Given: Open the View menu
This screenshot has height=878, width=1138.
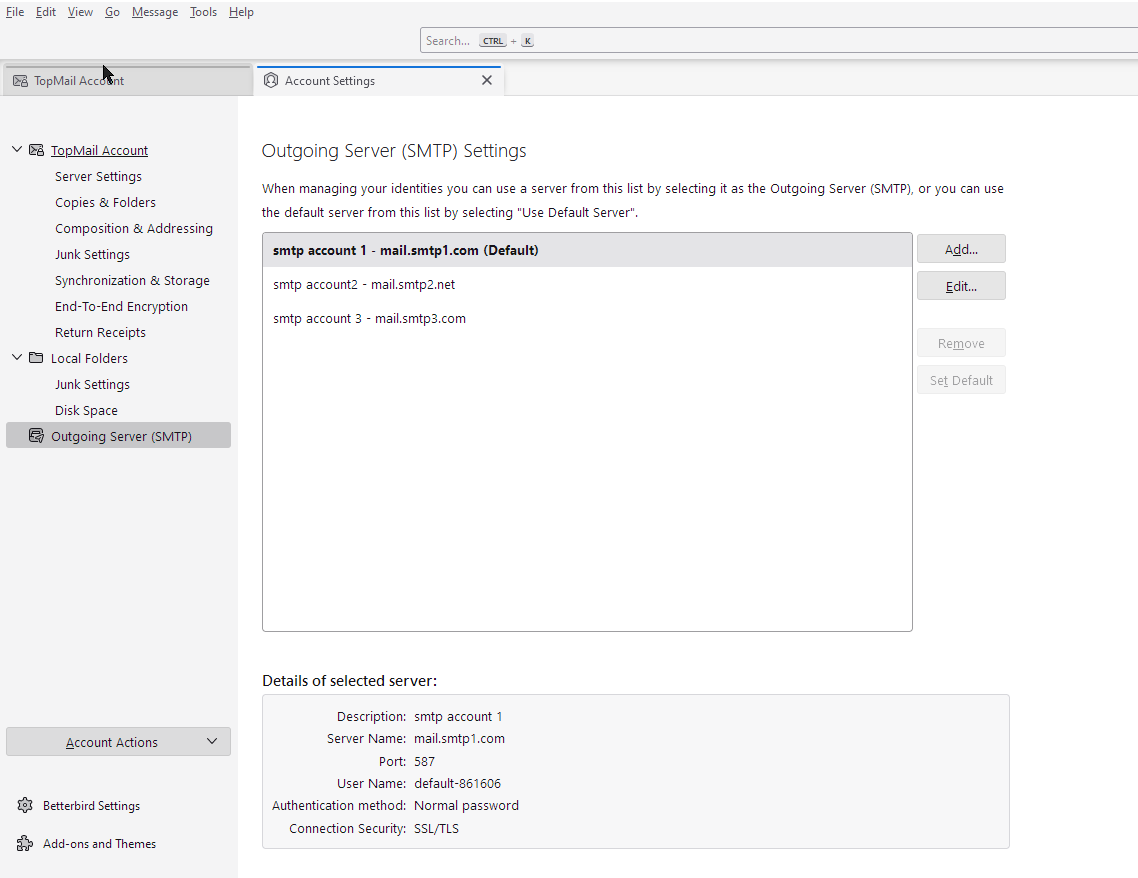Looking at the screenshot, I should click(80, 12).
